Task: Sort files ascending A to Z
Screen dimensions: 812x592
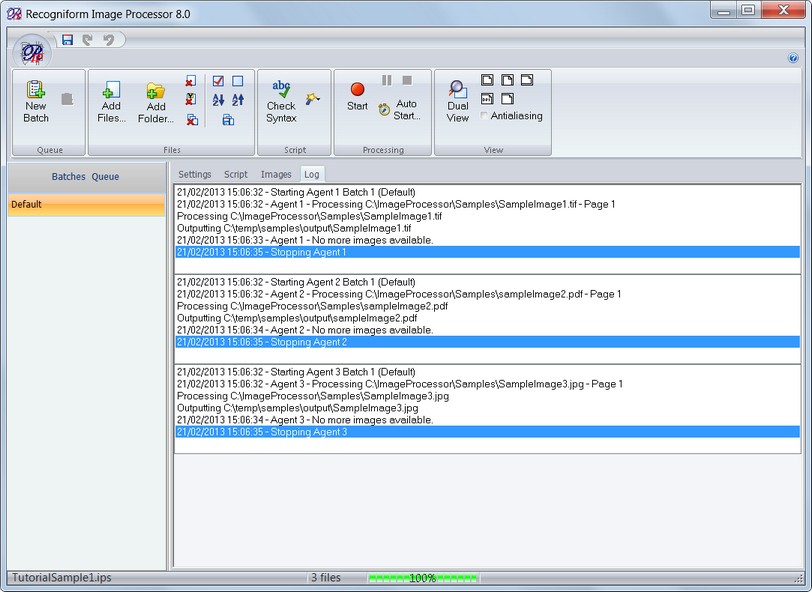Action: coord(219,99)
